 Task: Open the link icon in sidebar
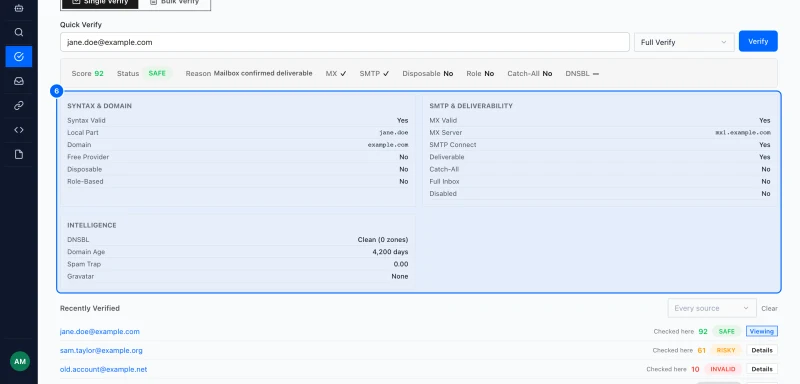point(19,106)
